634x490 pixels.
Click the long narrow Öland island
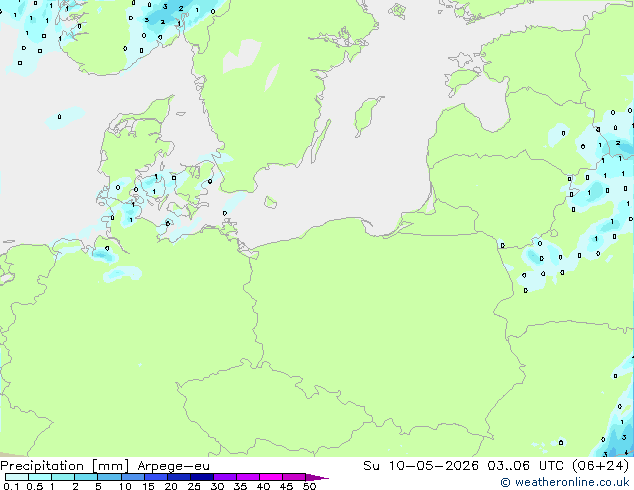pos(320,141)
